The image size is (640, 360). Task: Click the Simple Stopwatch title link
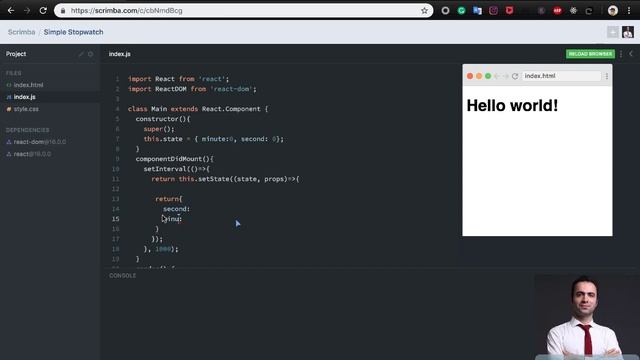click(x=73, y=32)
